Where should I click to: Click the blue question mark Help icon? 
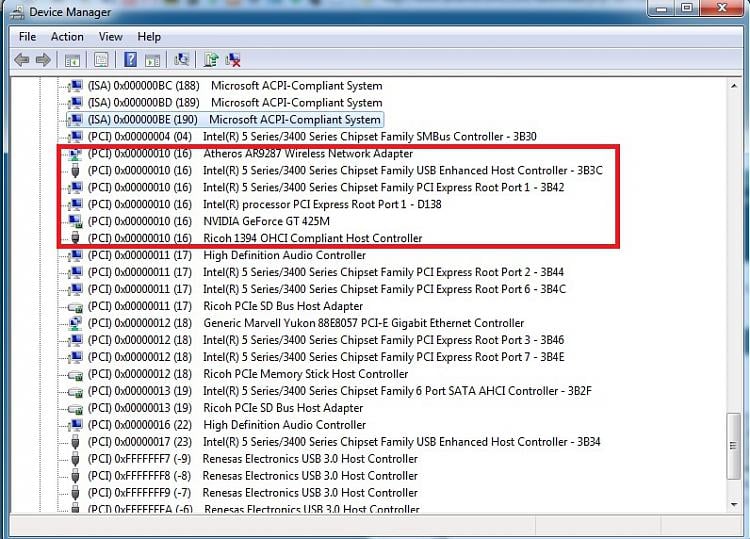[x=130, y=60]
